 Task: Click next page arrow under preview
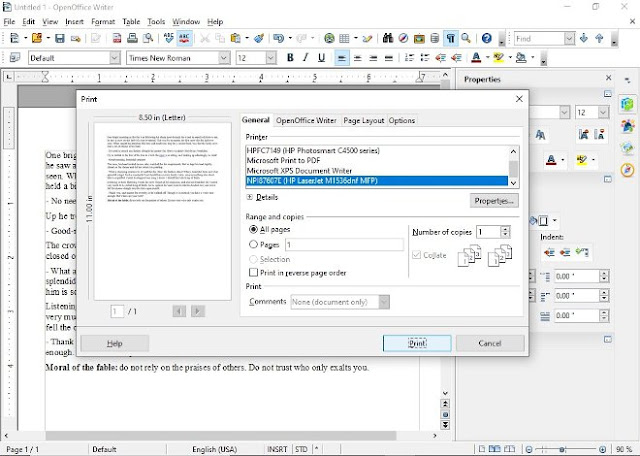(x=198, y=311)
